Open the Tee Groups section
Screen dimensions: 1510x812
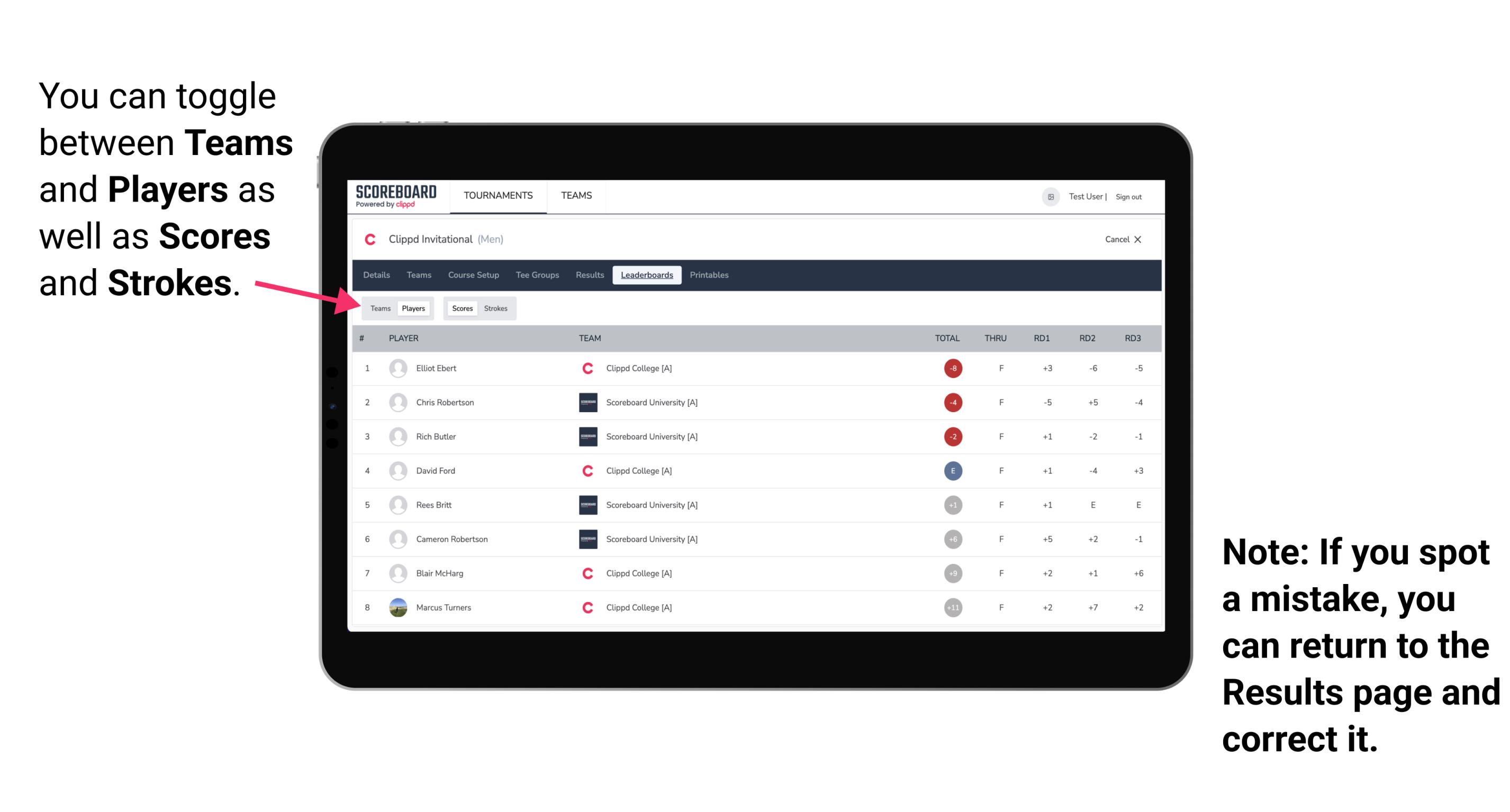536,276
